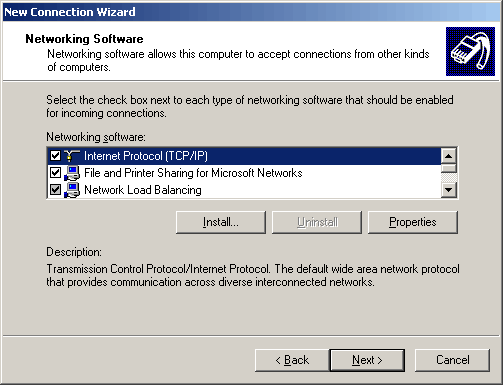Click the Internet Protocol (TCP/IP) network icon
503x385 pixels.
(72, 156)
